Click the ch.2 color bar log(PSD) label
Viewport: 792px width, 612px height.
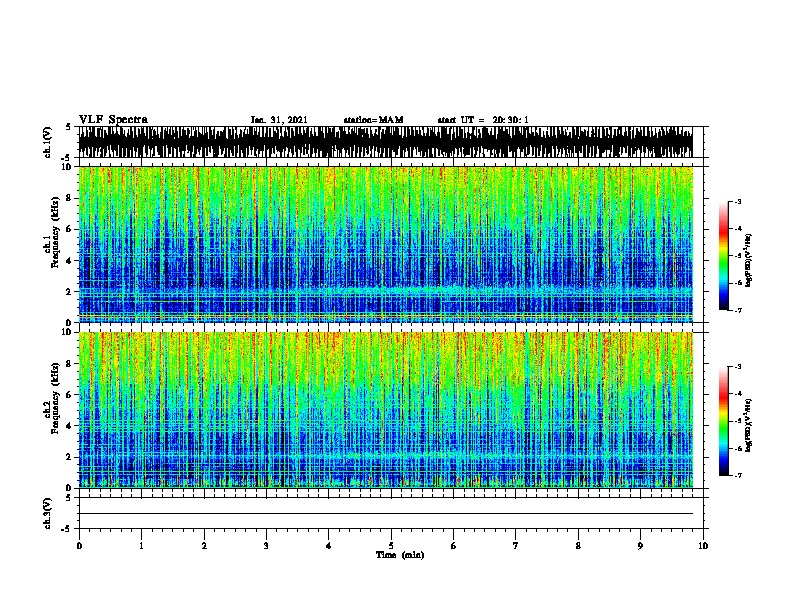[748, 425]
